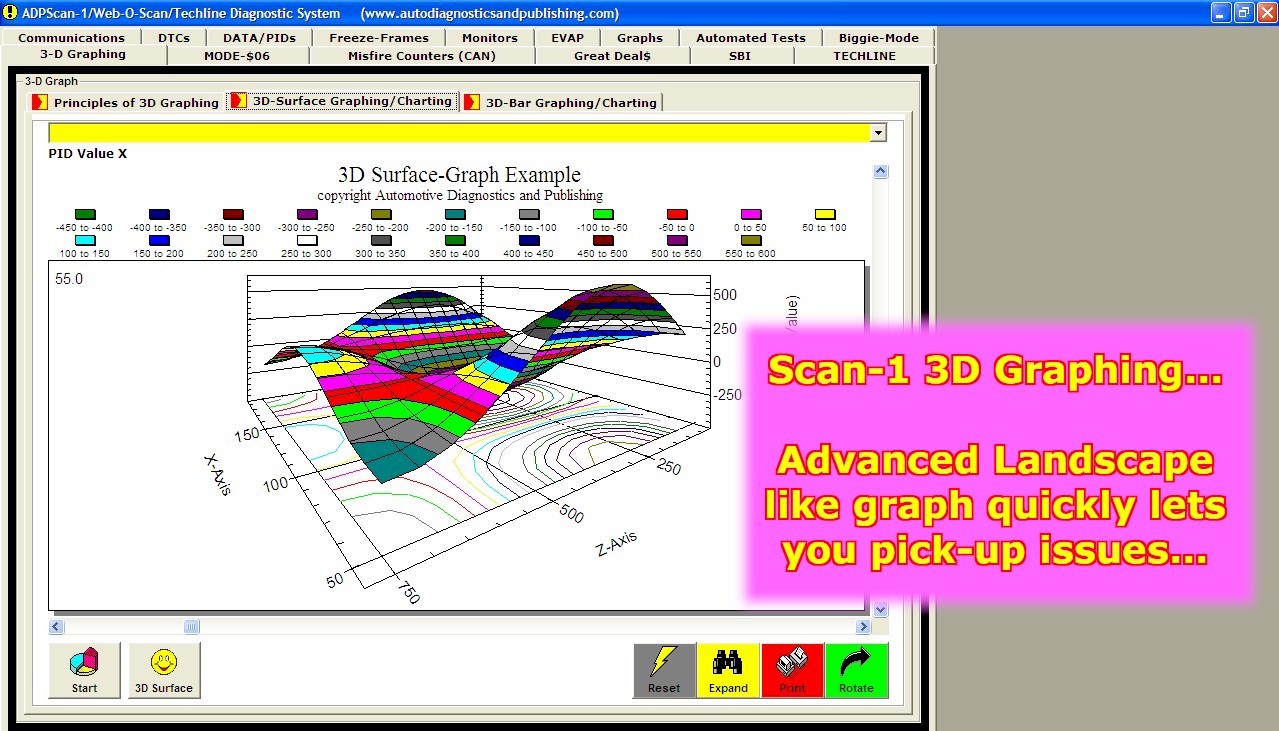Hit the Reset lightning-bolt button
The width and height of the screenshot is (1279, 731).
pos(664,670)
